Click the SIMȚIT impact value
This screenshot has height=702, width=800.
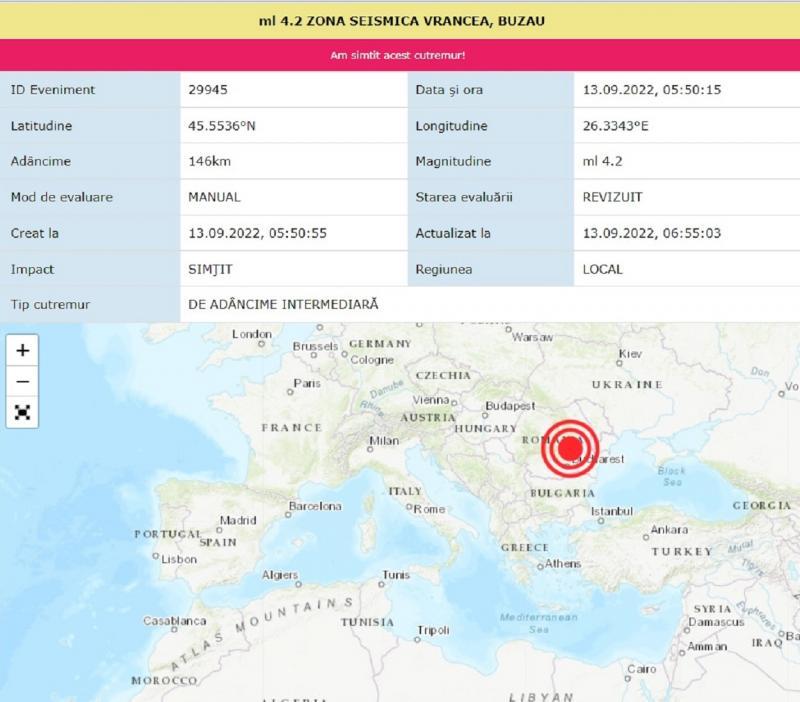tap(210, 269)
